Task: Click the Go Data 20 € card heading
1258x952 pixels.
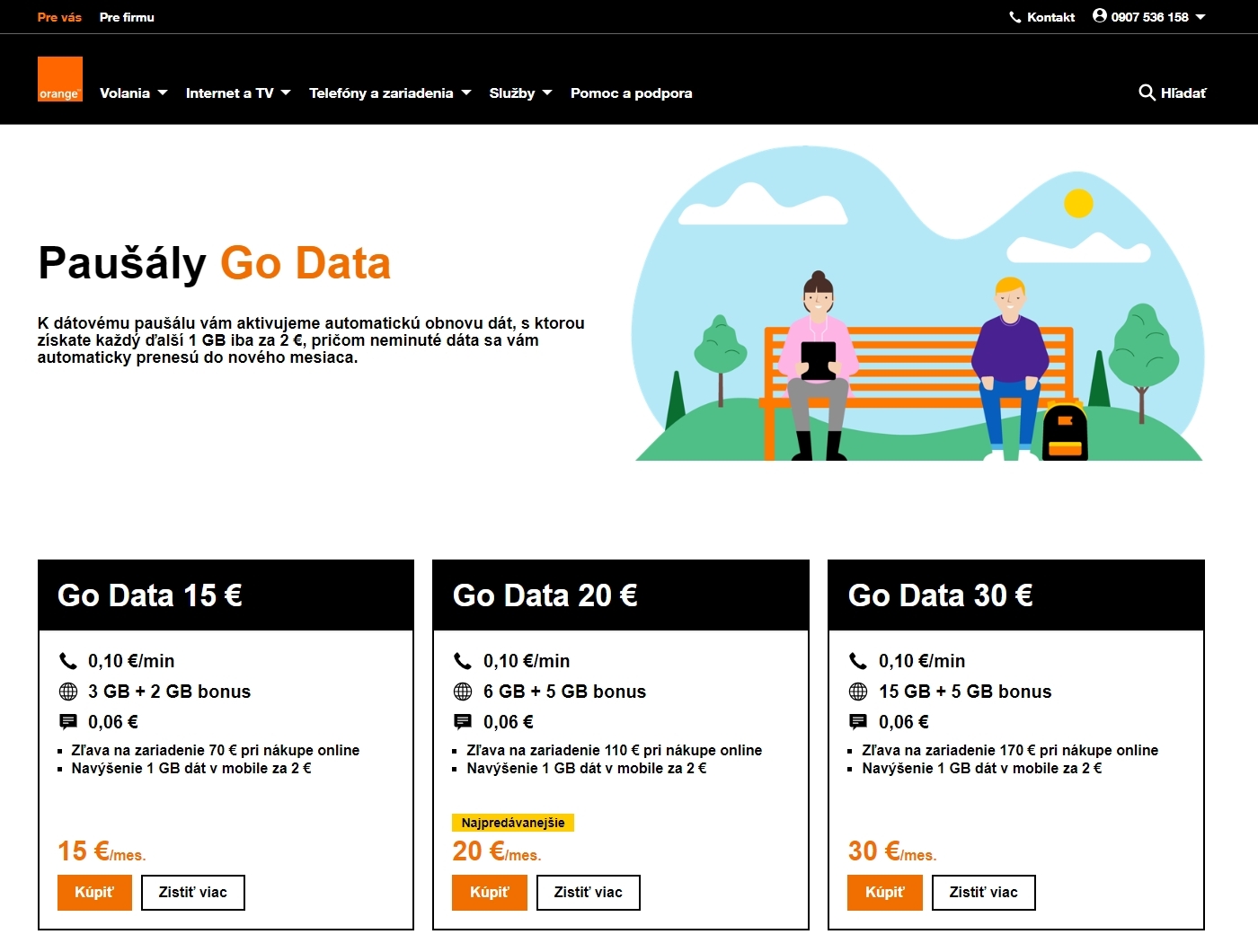Action: 545,595
